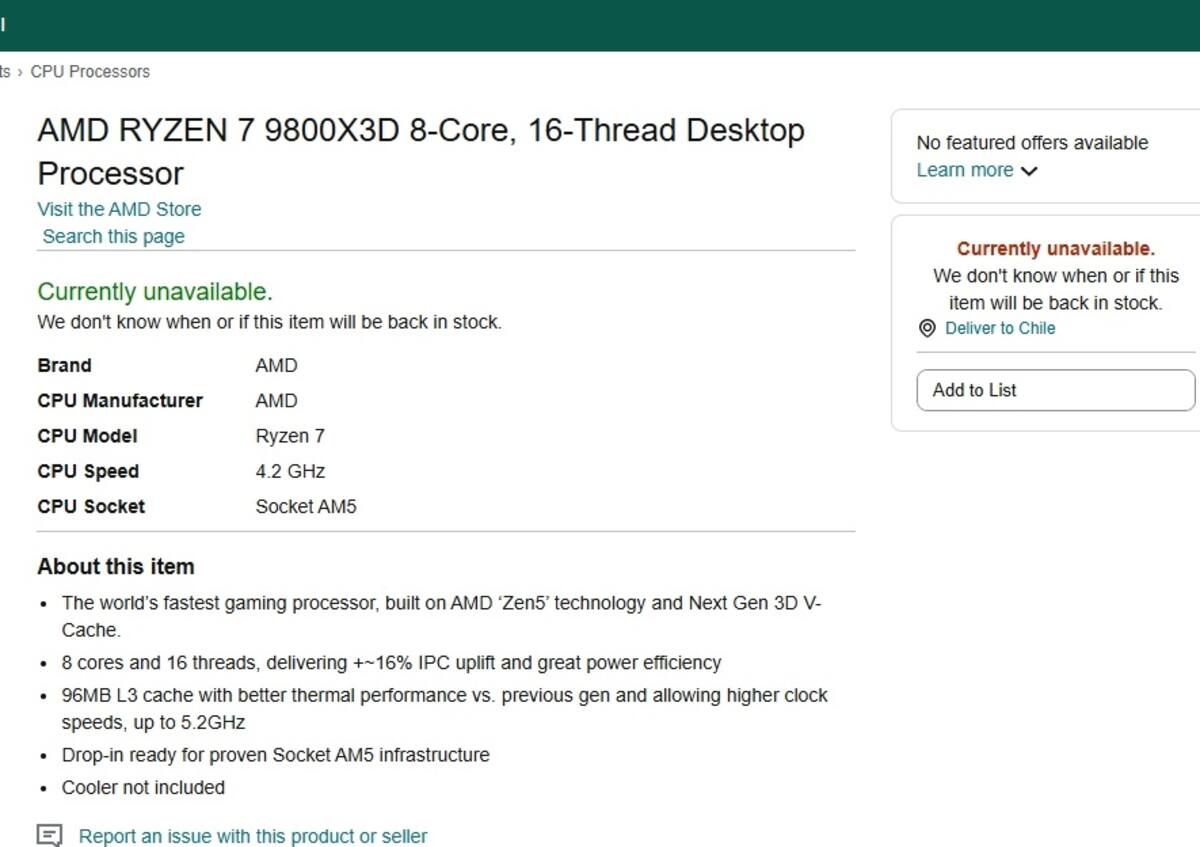Visit the AMD Store link
1200x847 pixels.
(119, 209)
